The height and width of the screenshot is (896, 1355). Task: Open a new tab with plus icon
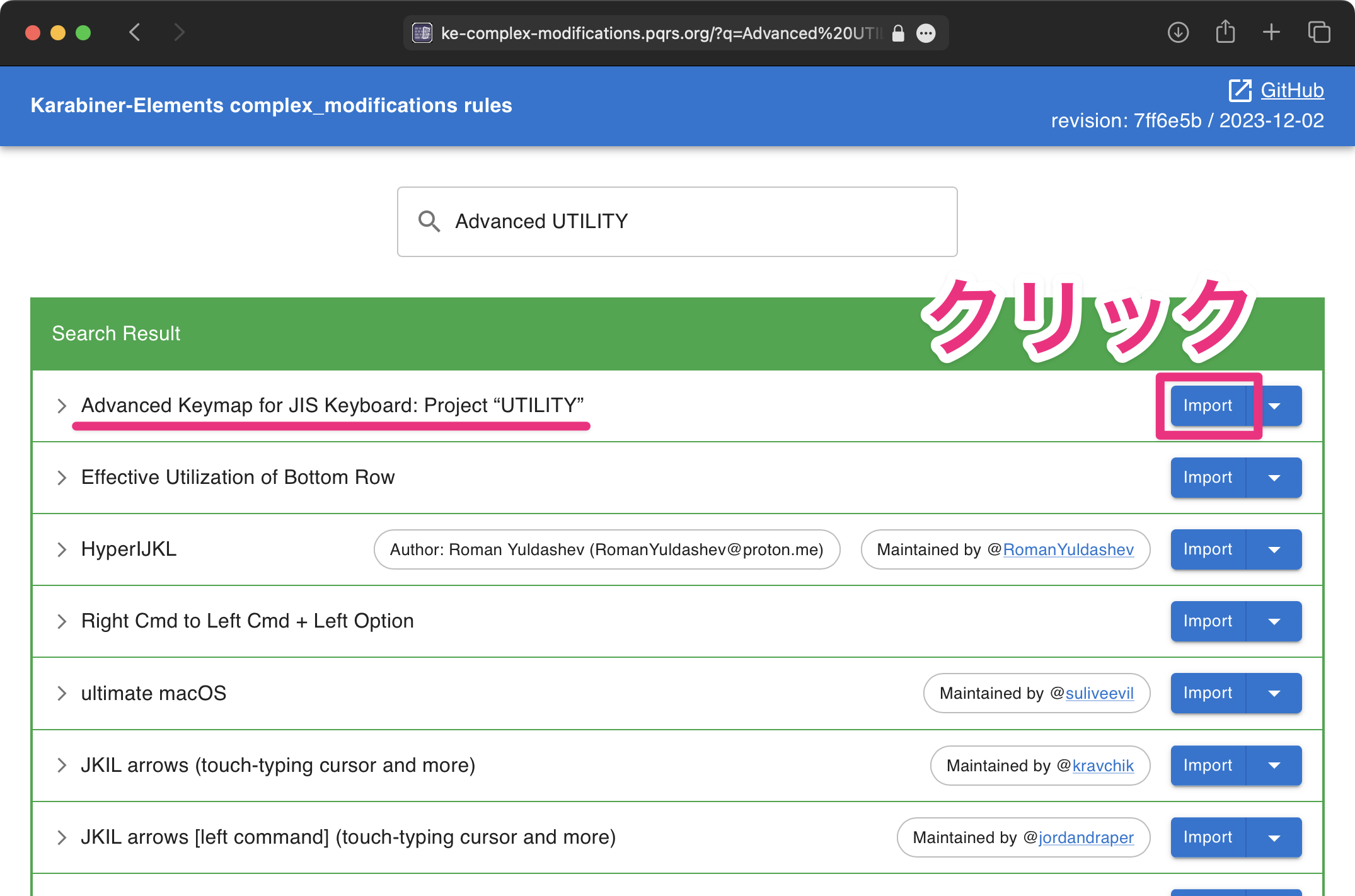[1271, 32]
